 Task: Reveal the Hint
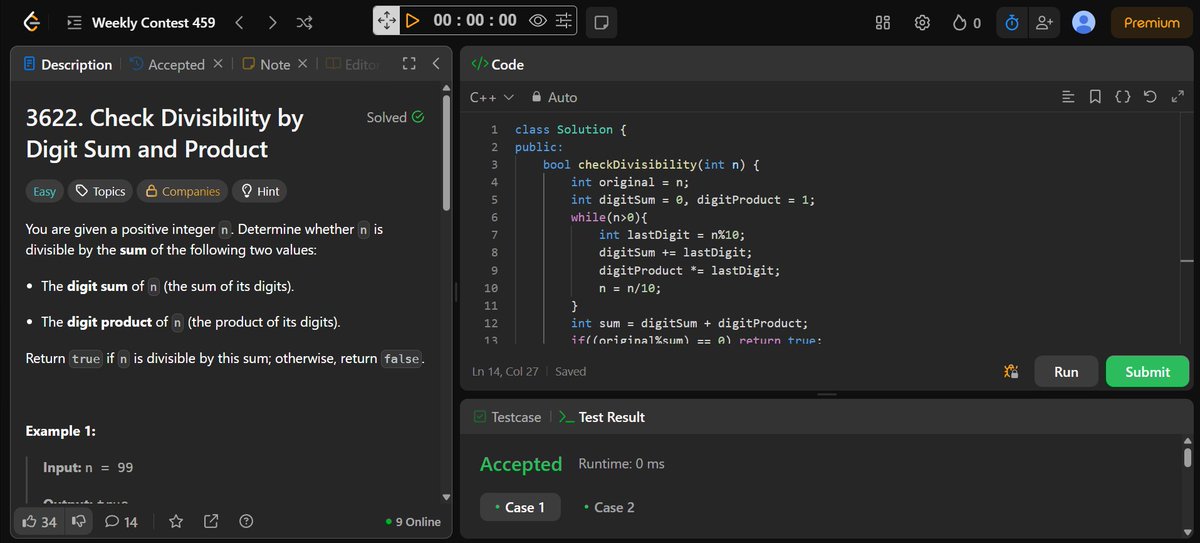[258, 191]
